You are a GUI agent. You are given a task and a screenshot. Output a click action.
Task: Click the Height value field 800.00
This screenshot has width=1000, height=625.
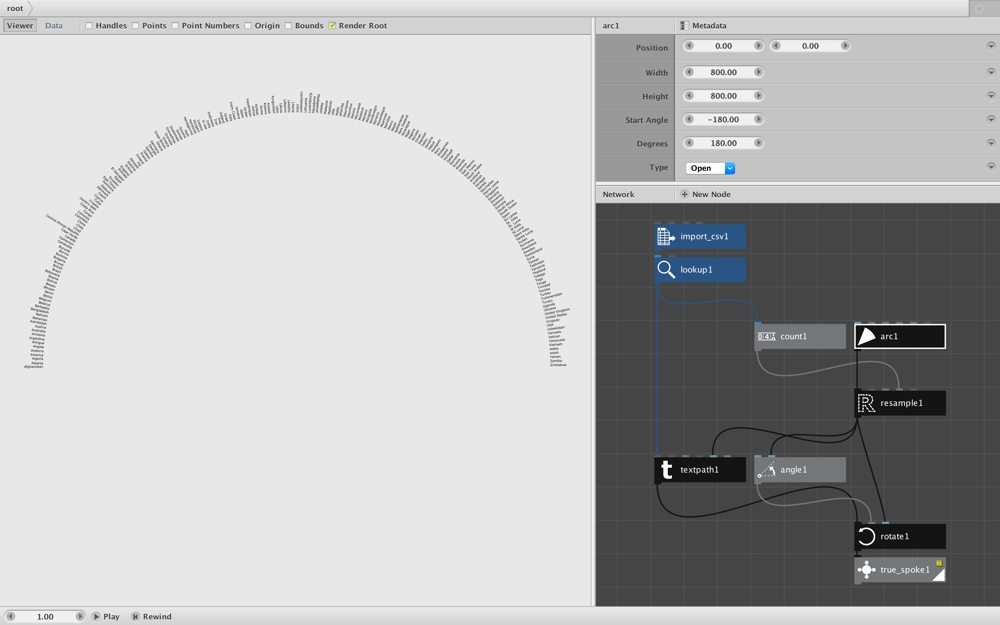coord(723,96)
